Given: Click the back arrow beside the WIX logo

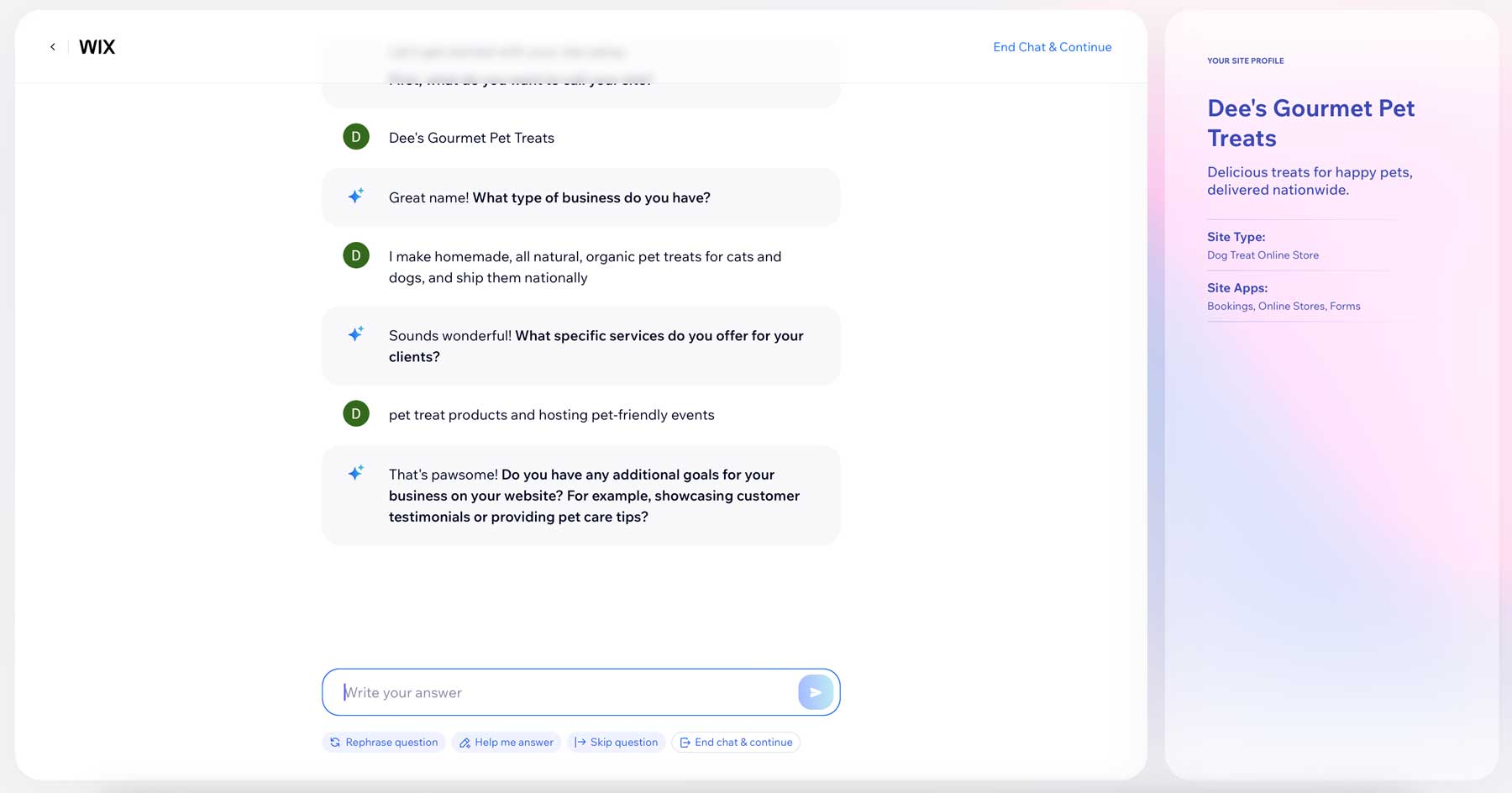Looking at the screenshot, I should (x=53, y=46).
